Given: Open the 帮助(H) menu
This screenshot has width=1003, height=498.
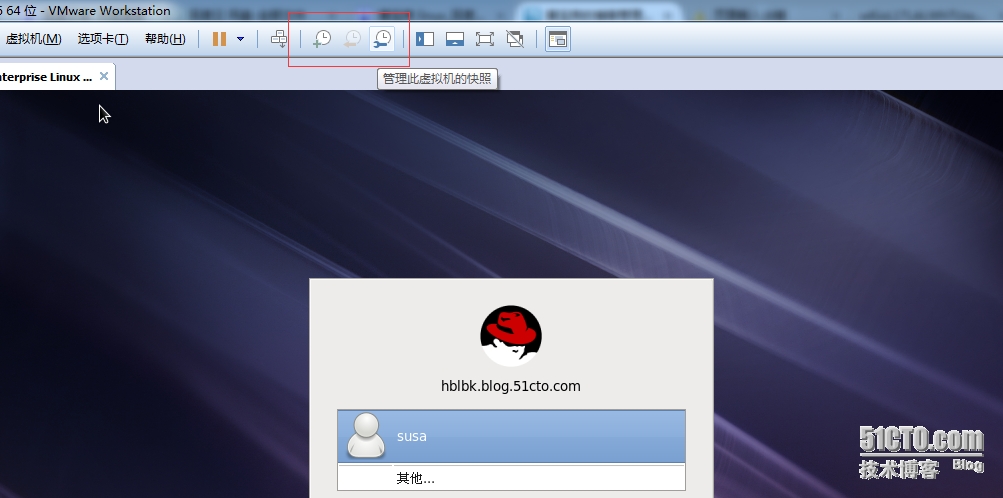Looking at the screenshot, I should [165, 39].
